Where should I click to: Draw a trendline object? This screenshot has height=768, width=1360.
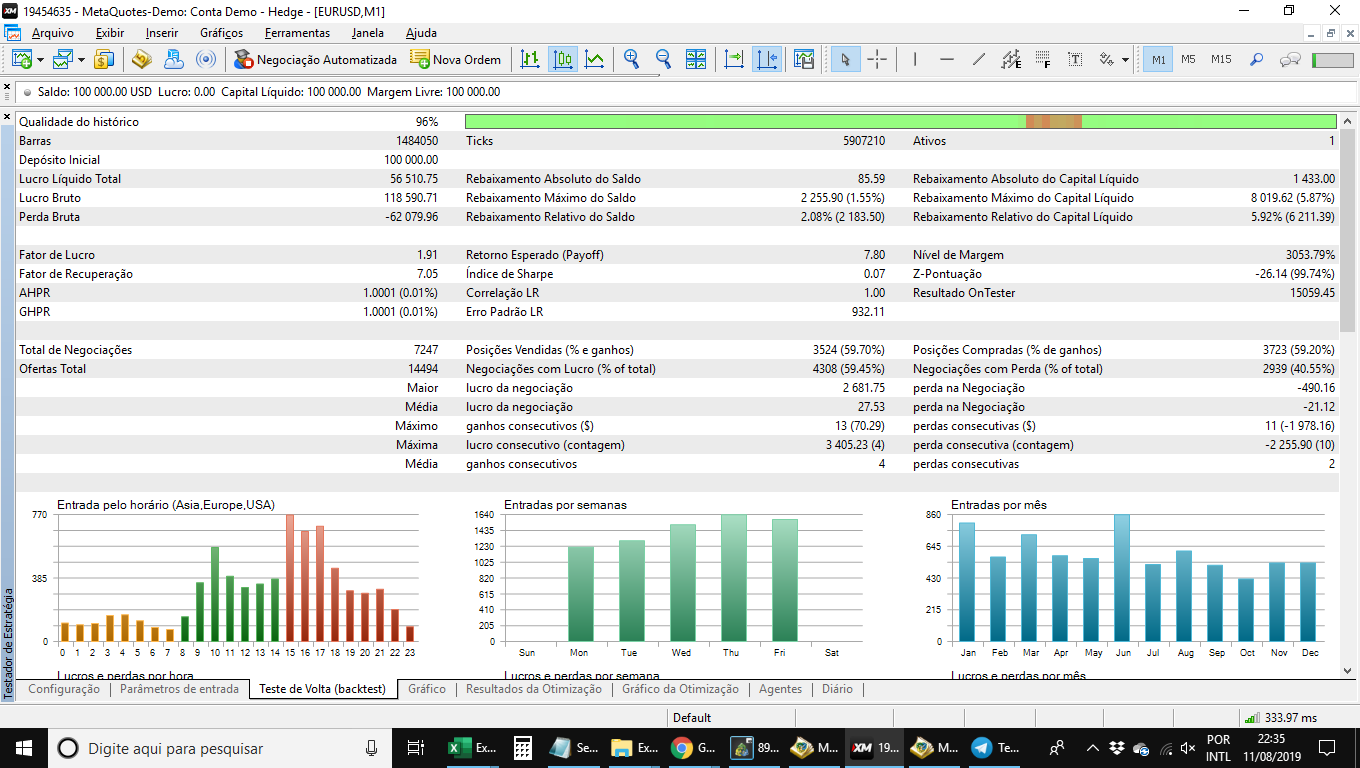coord(979,59)
